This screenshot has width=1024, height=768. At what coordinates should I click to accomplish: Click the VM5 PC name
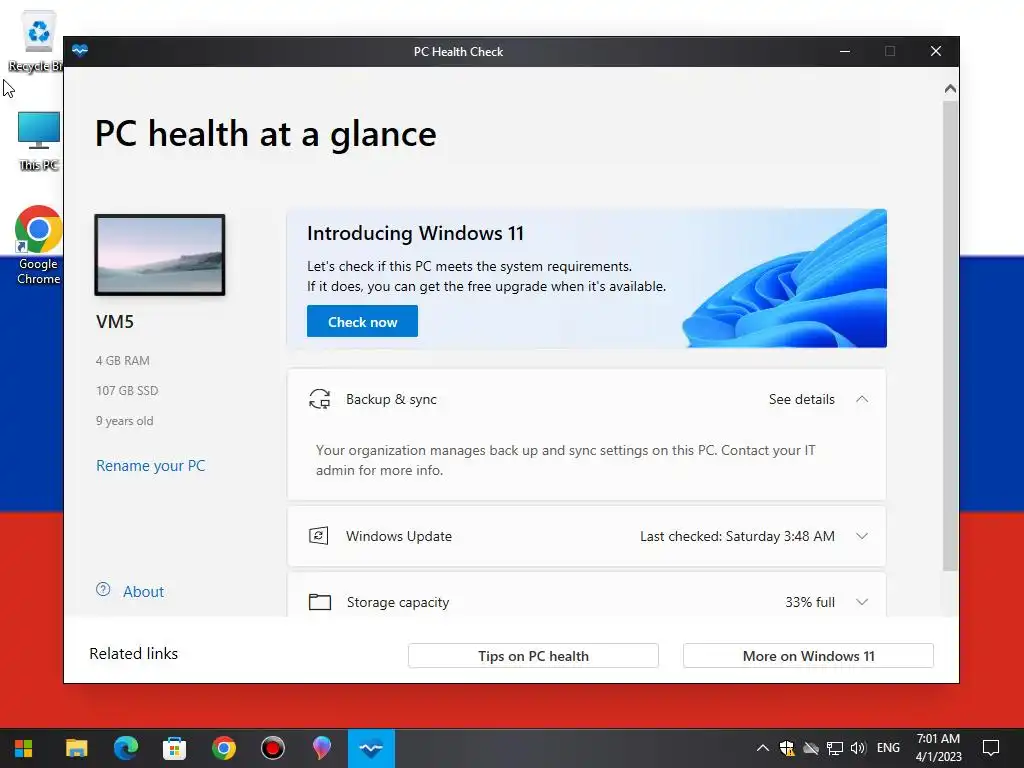click(115, 321)
